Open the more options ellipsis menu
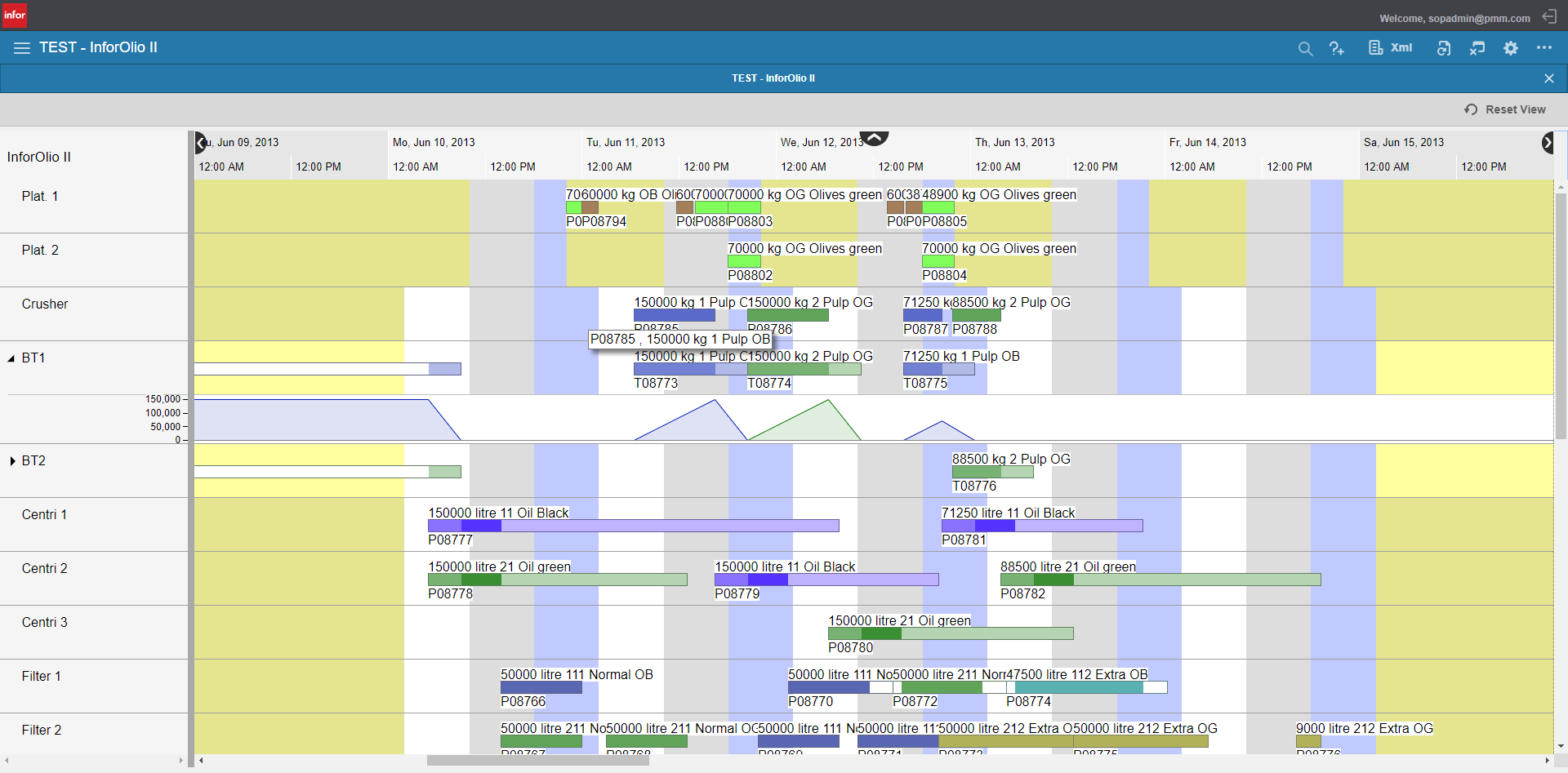 point(1545,48)
